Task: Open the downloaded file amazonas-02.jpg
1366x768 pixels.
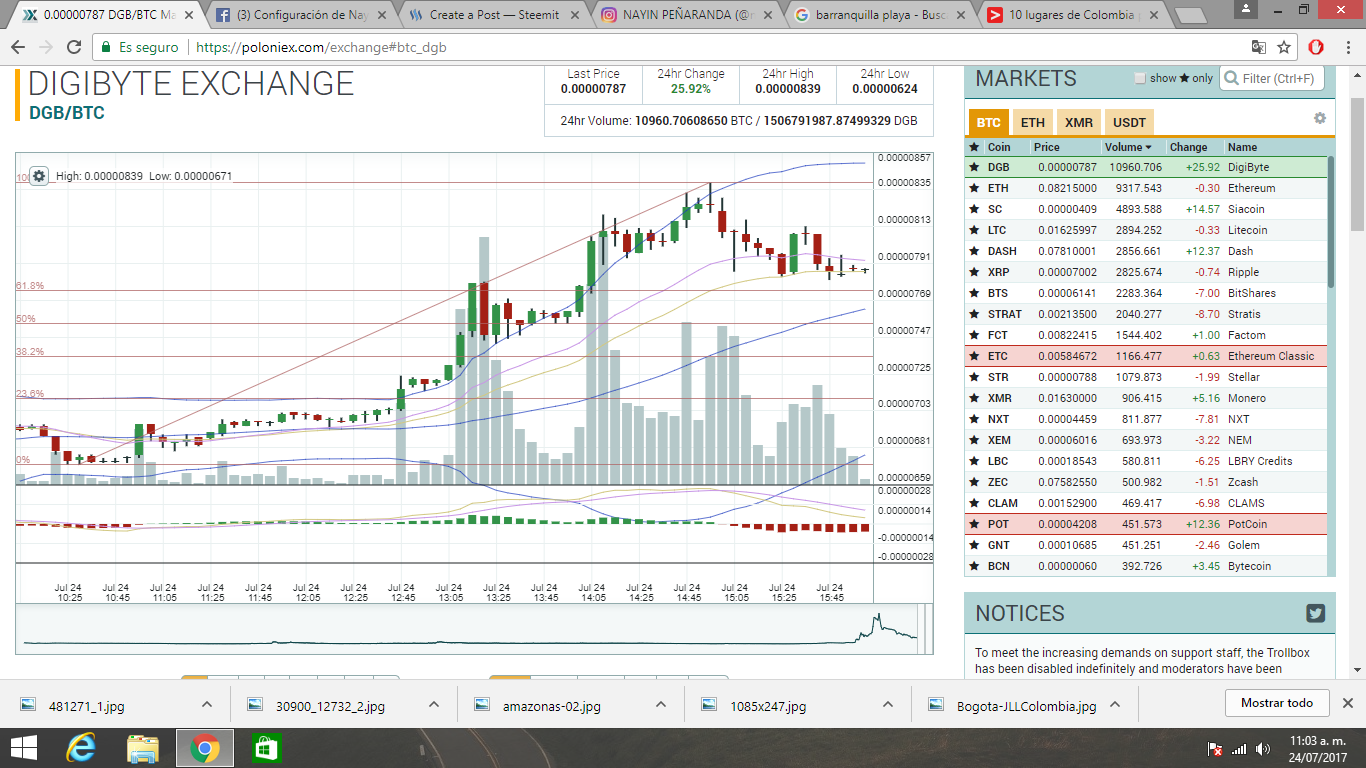Action: point(552,706)
